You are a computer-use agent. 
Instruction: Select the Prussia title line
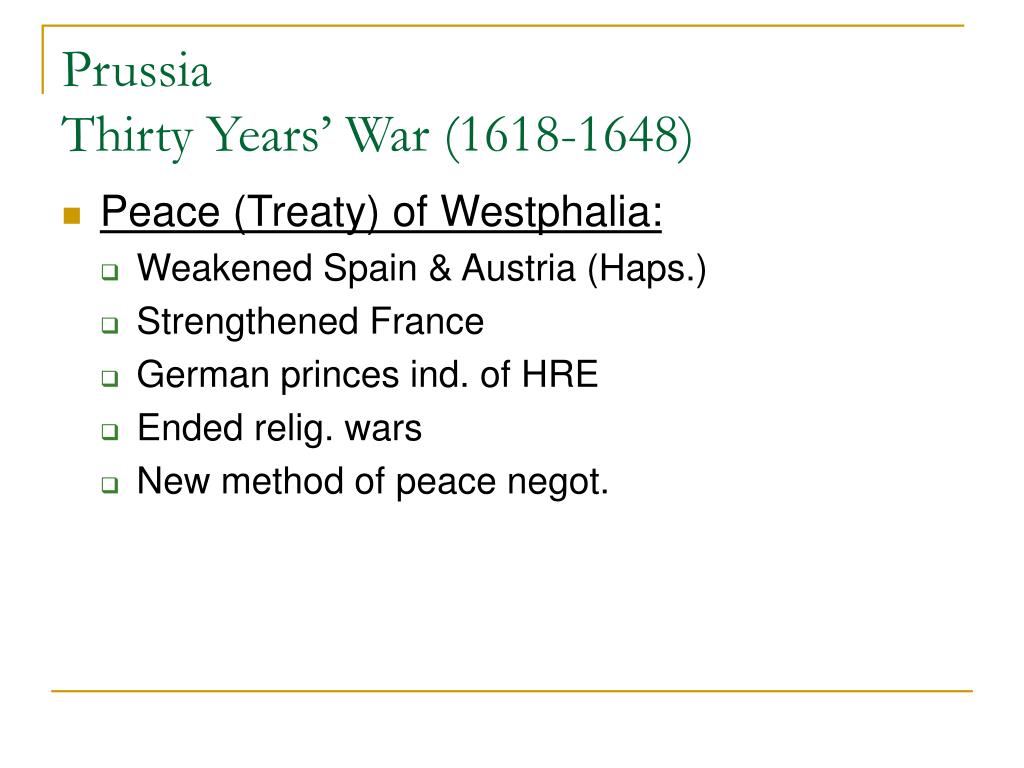pos(137,69)
